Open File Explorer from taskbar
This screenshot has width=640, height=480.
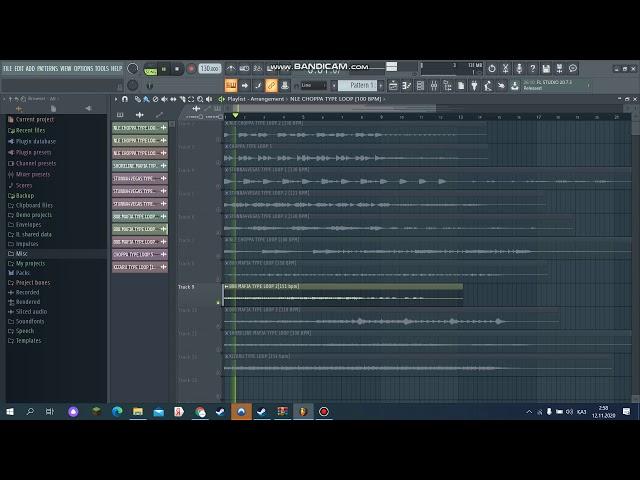(x=138, y=412)
